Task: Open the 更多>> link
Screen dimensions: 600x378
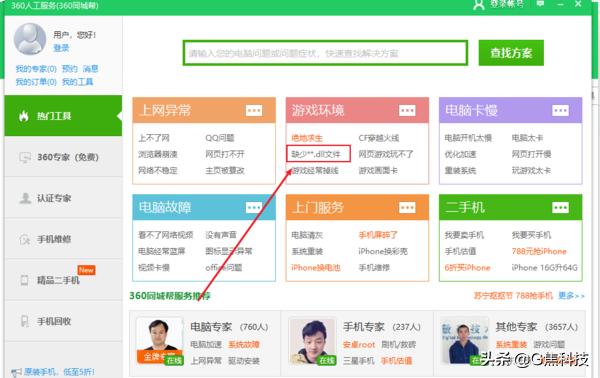Action: 571,296
